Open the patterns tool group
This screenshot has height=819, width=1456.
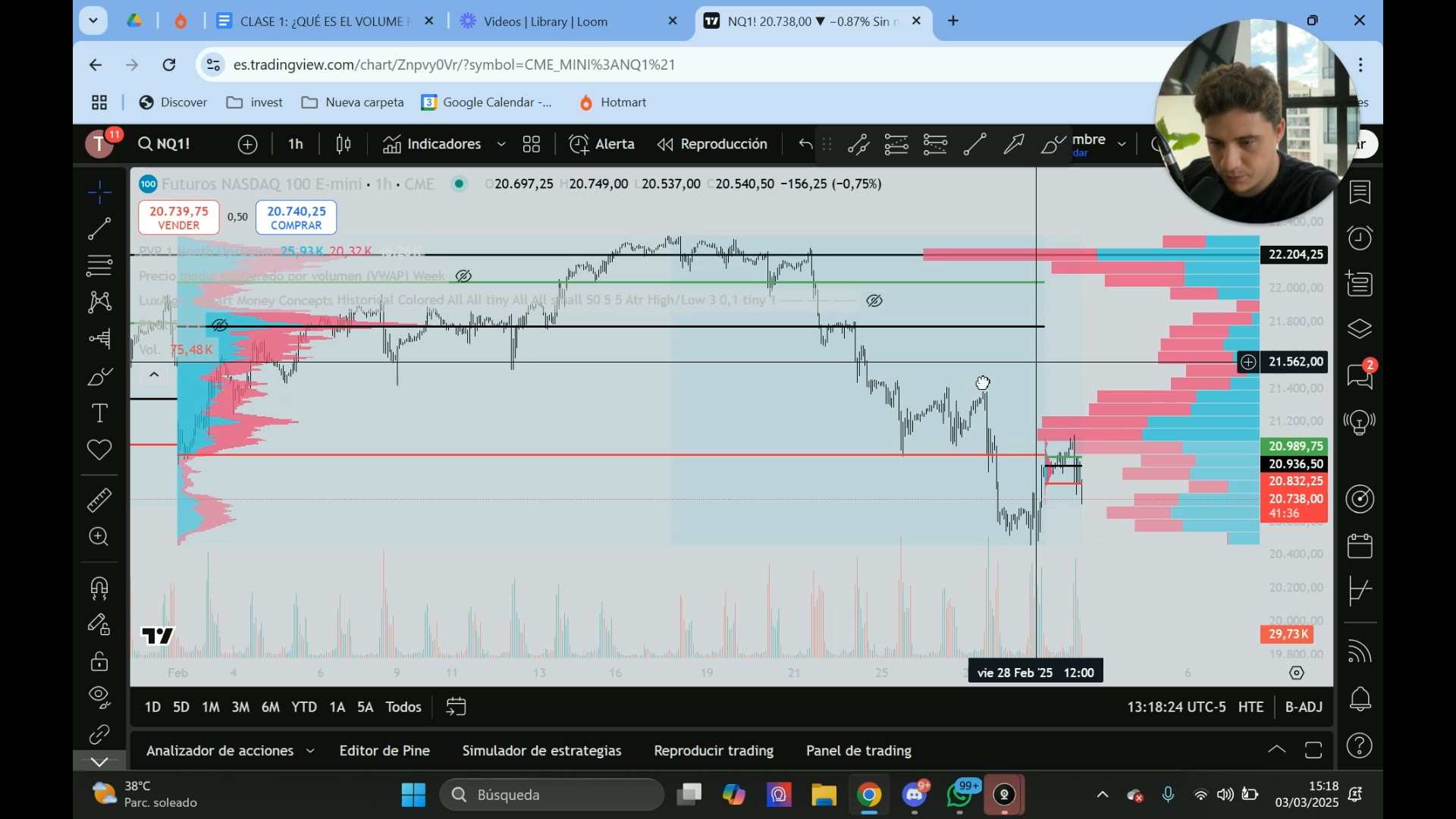[x=99, y=302]
